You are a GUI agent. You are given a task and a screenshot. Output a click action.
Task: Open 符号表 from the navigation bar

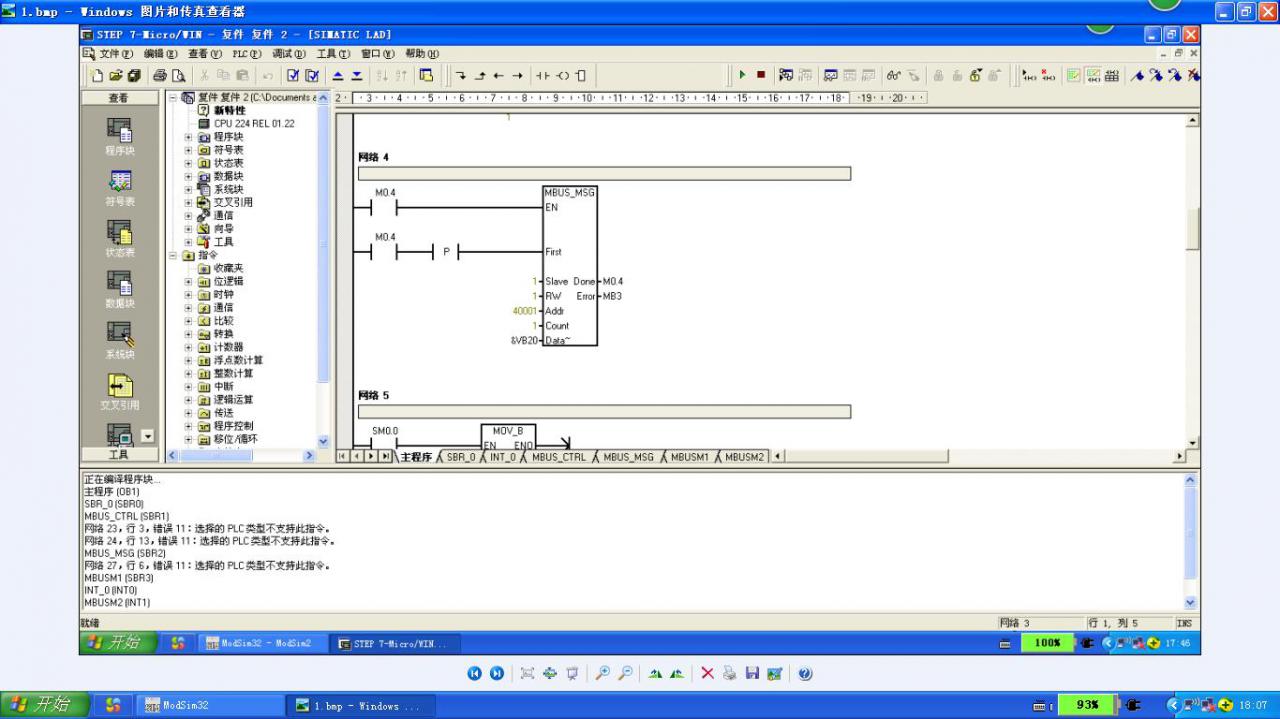tap(120, 188)
